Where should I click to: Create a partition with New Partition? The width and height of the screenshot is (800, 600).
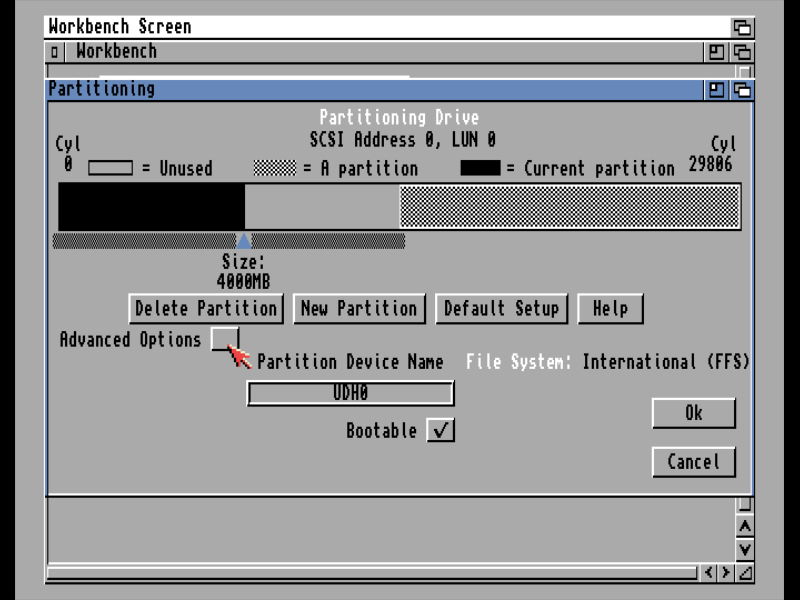pos(359,309)
